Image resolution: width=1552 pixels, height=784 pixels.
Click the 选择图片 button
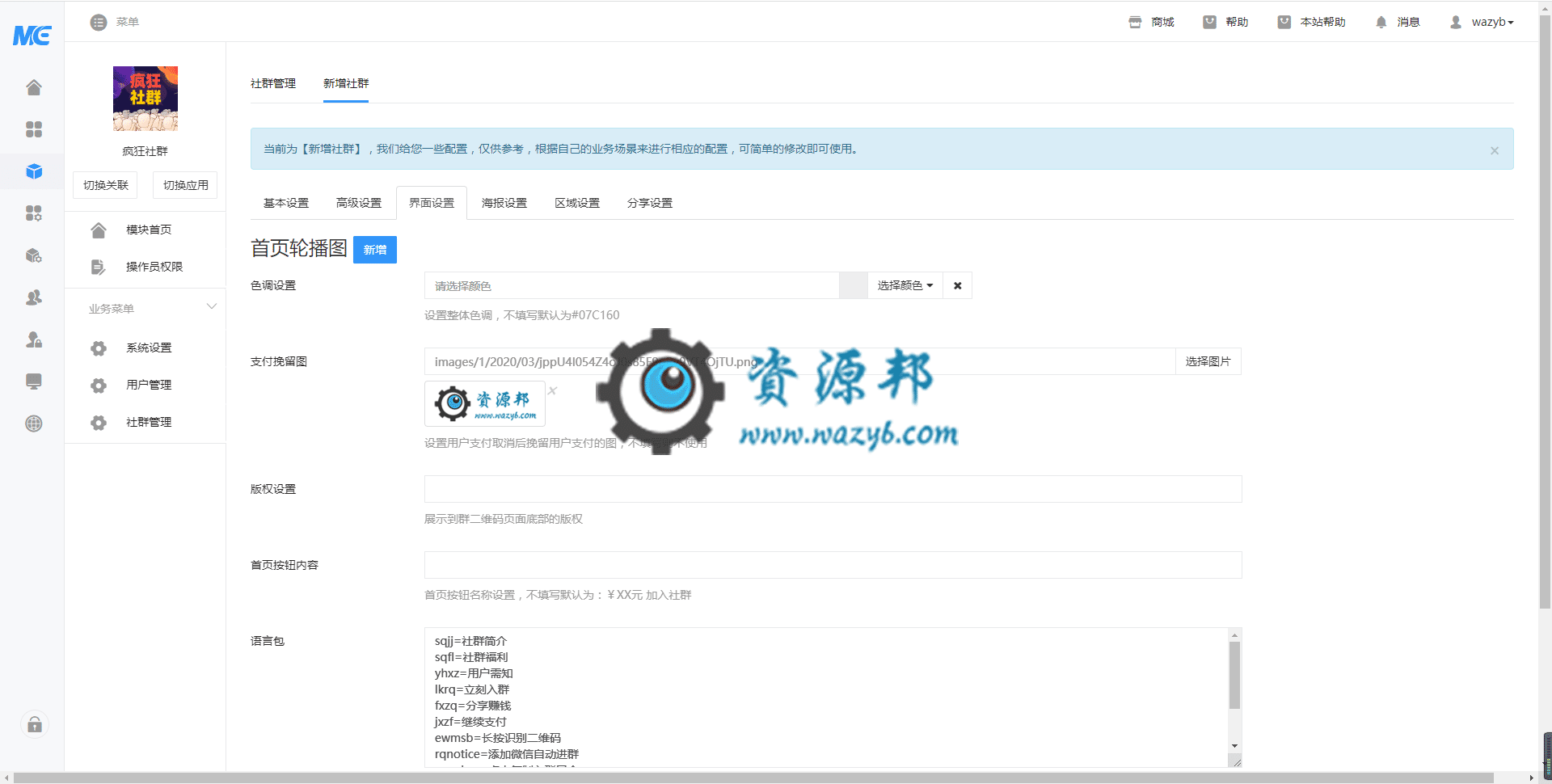(x=1208, y=361)
